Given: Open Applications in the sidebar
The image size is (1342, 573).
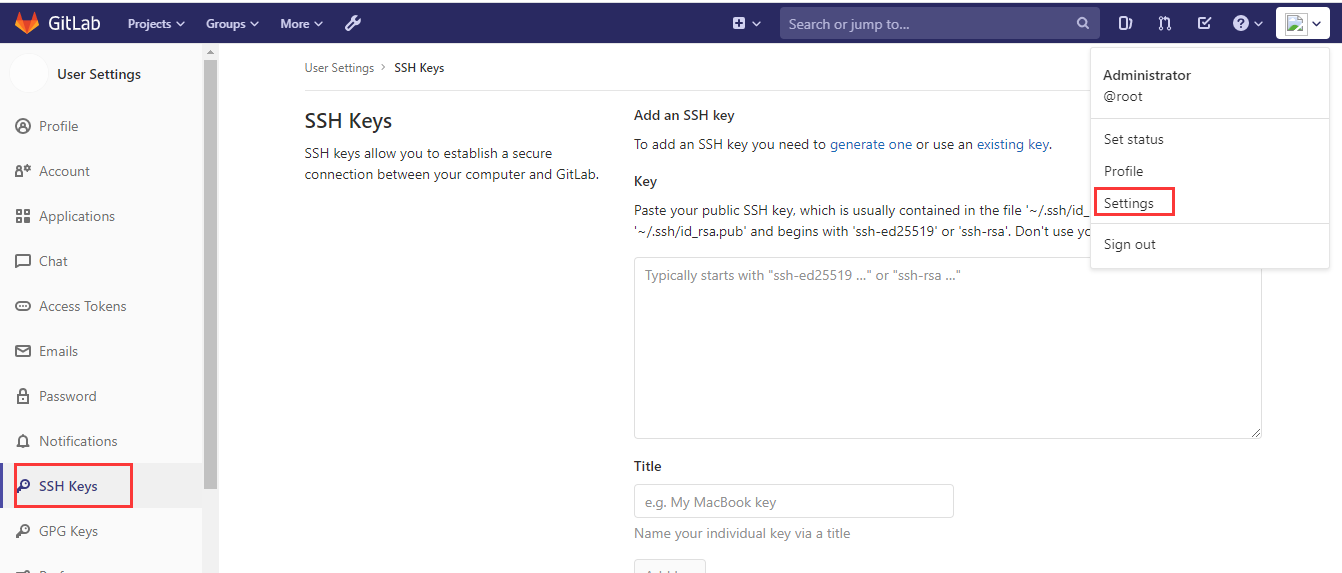Looking at the screenshot, I should 101,216.
